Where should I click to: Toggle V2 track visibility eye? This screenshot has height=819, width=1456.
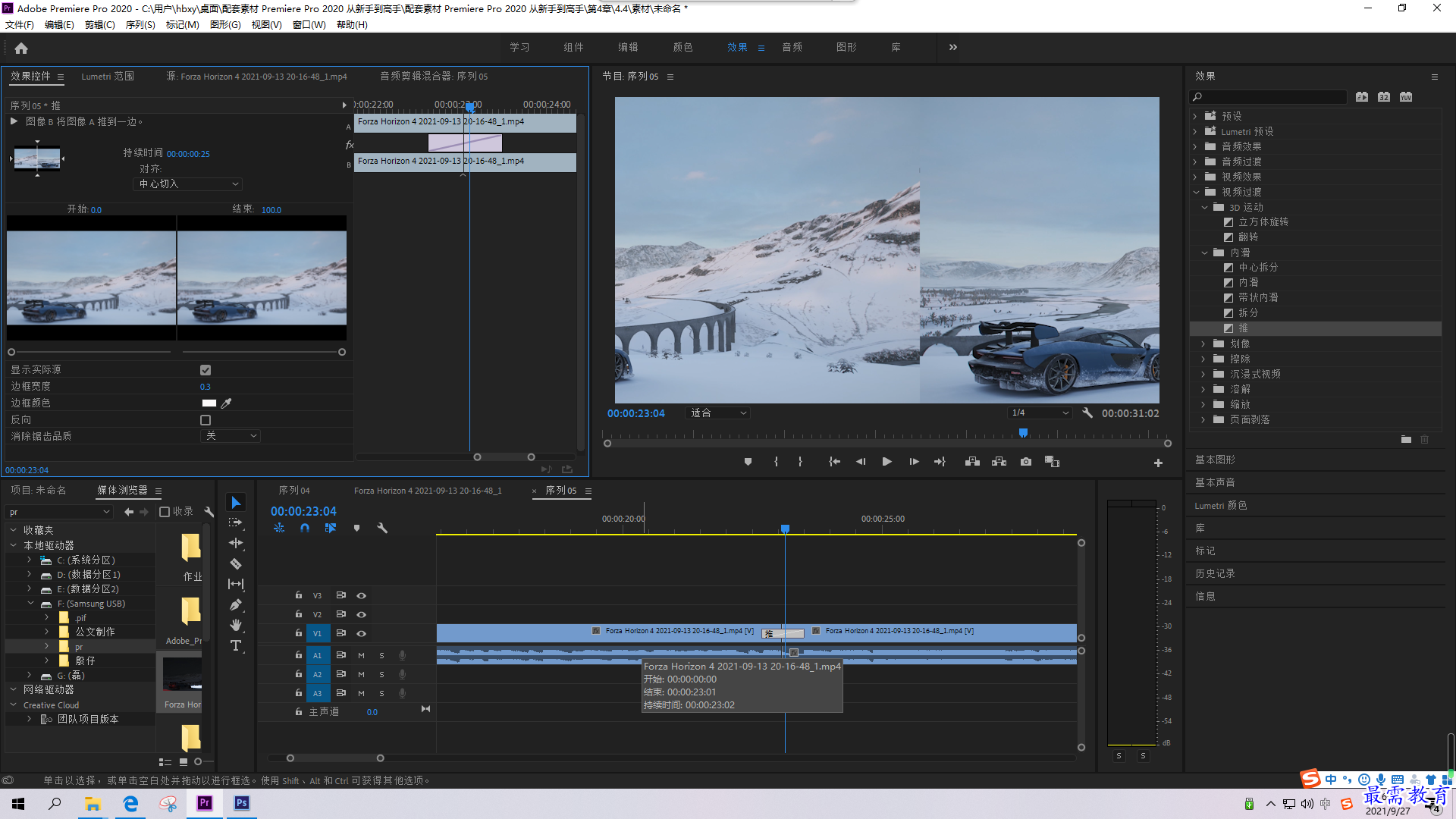361,614
